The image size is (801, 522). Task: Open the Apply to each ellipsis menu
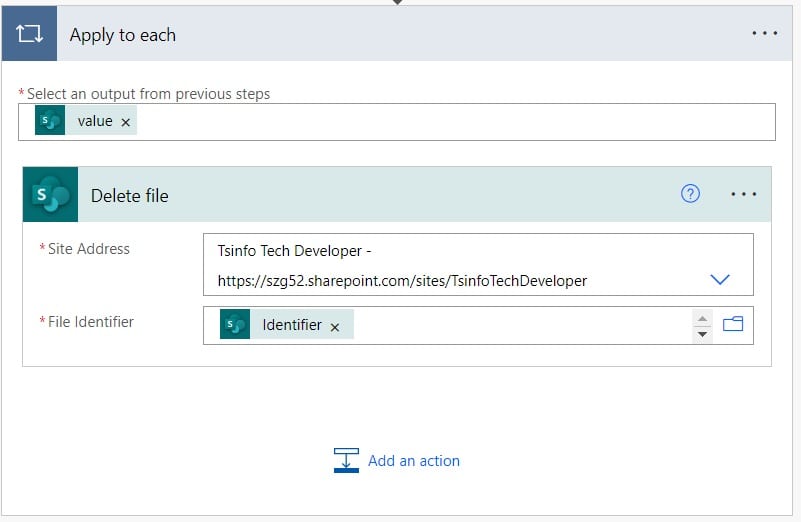[x=764, y=34]
